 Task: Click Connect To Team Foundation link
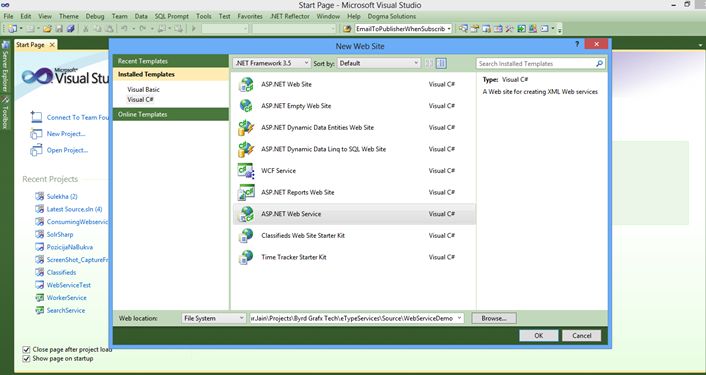[77, 117]
